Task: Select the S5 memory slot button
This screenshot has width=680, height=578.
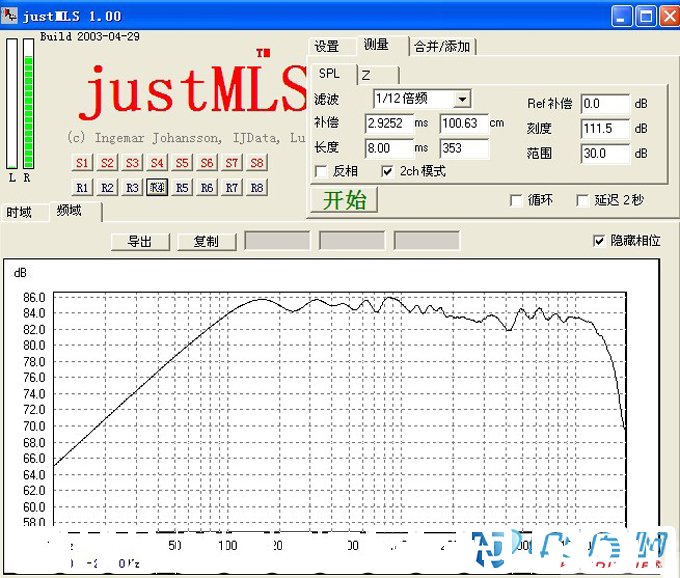Action: click(182, 163)
